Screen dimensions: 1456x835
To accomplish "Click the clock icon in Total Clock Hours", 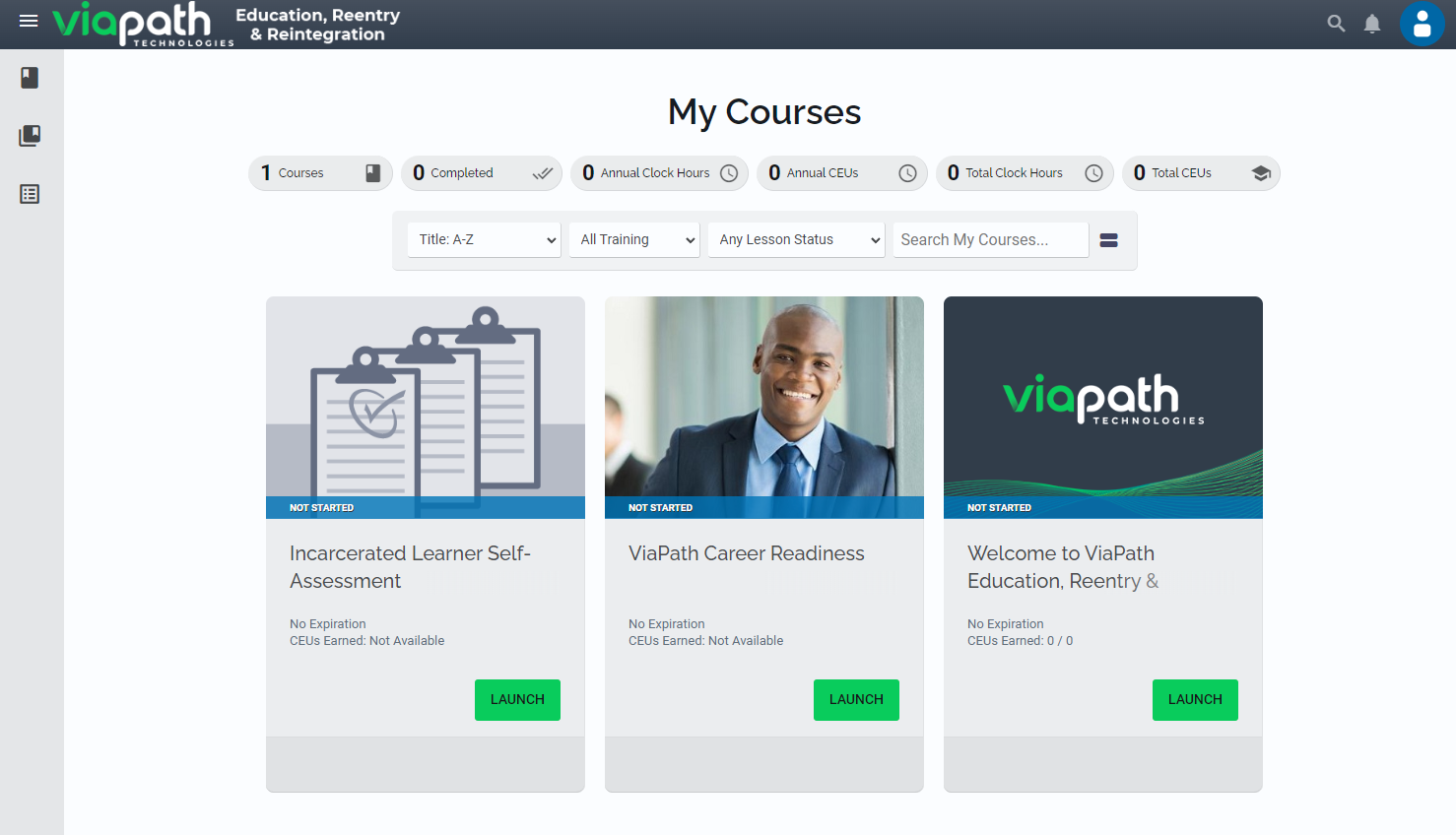I will tap(1093, 173).
